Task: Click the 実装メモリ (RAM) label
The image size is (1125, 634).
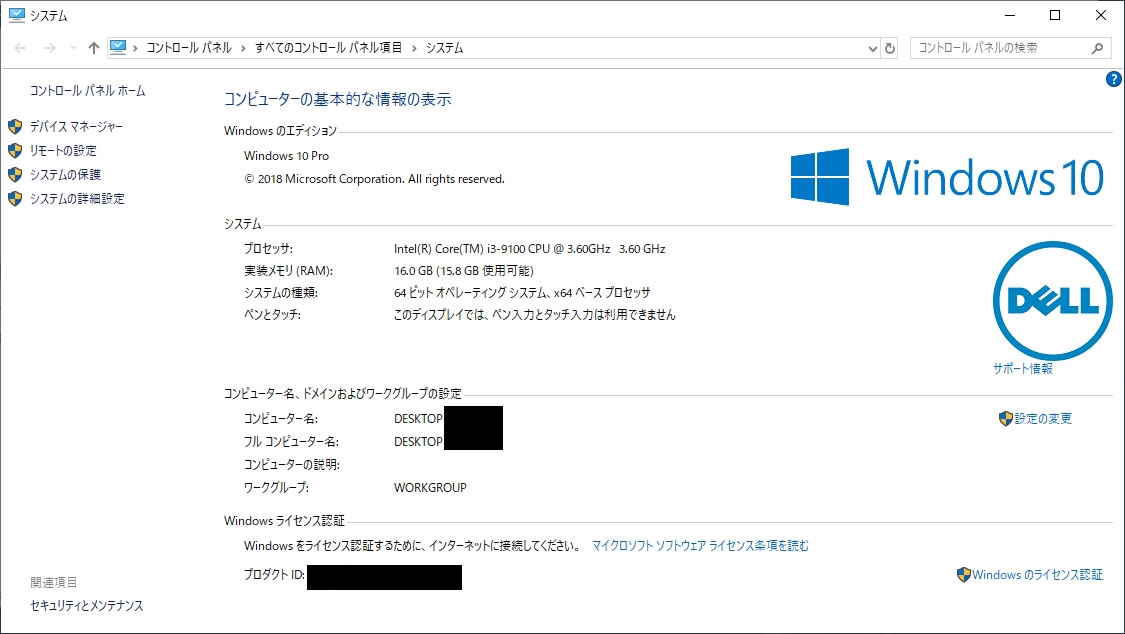Action: (x=288, y=271)
